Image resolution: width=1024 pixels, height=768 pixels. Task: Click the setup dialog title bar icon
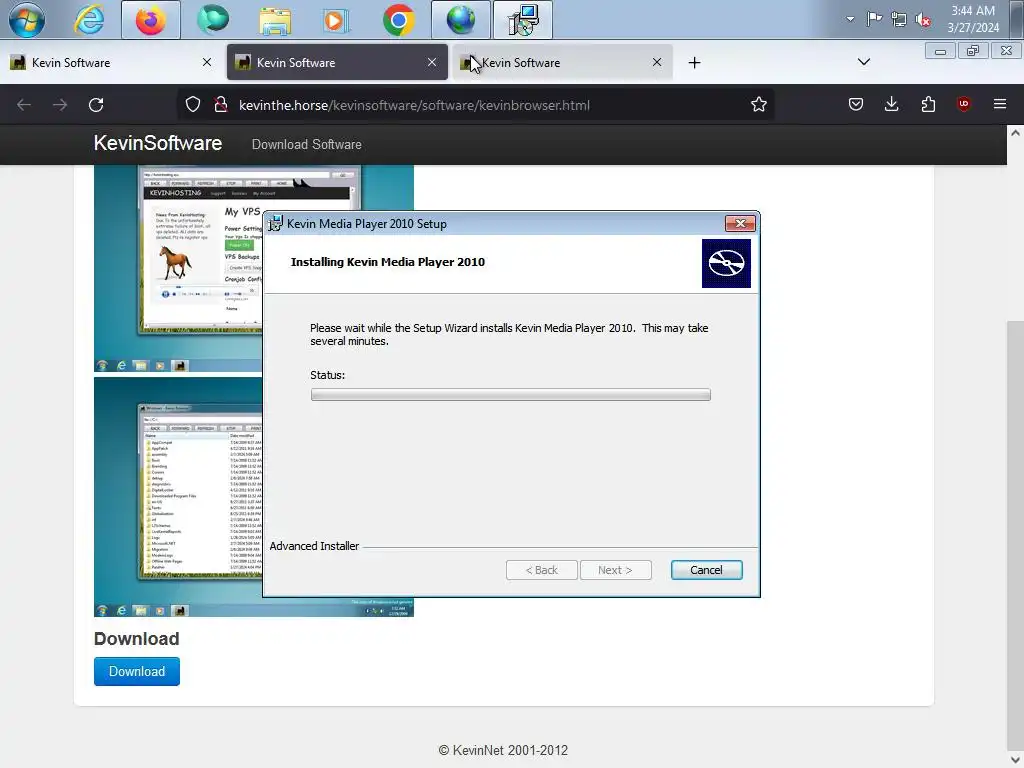(276, 223)
